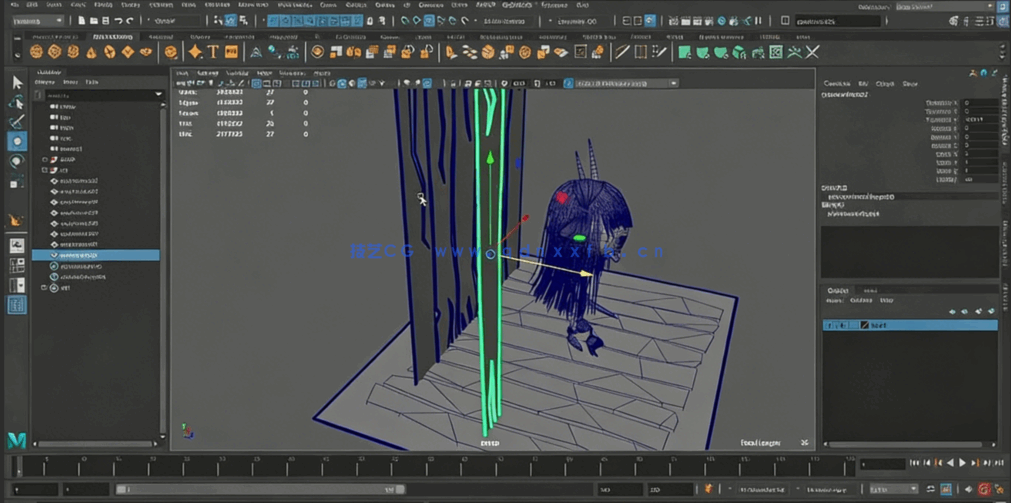Activate the Lasso Select tool

(x=17, y=103)
